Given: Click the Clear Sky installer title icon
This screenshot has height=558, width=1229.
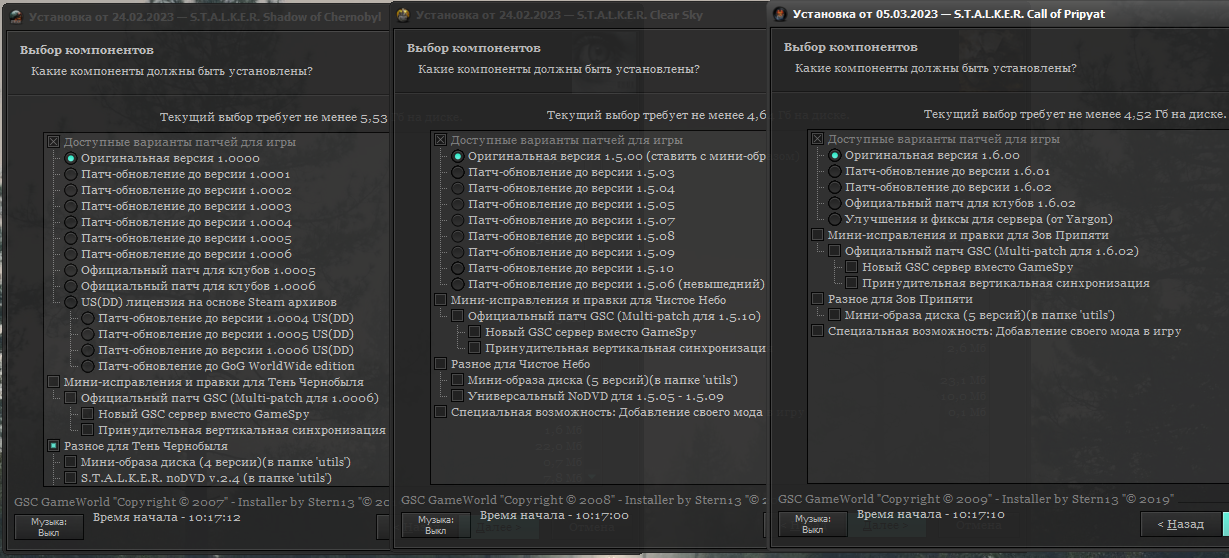Looking at the screenshot, I should 403,15.
